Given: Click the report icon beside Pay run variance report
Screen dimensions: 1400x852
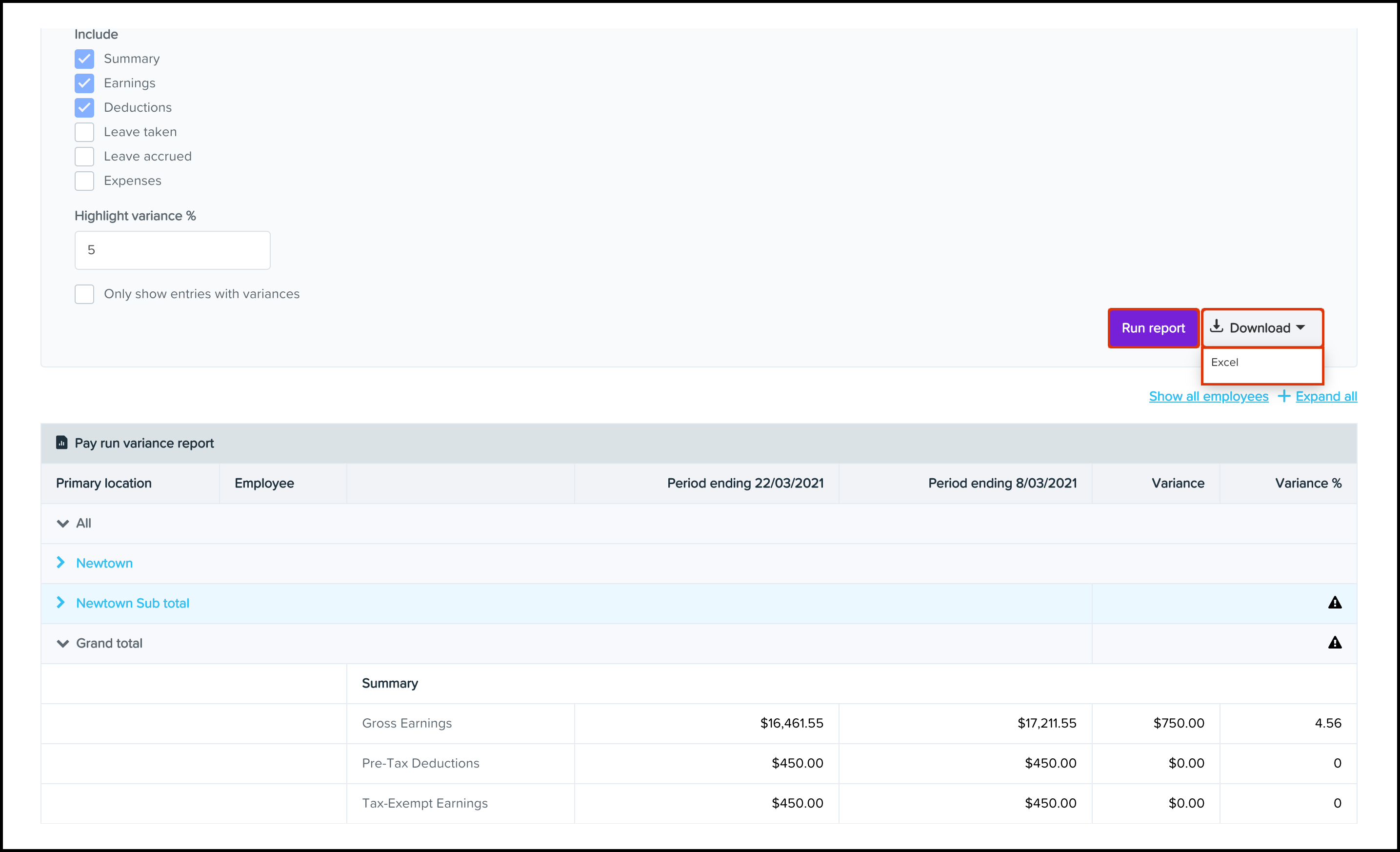Looking at the screenshot, I should [61, 442].
